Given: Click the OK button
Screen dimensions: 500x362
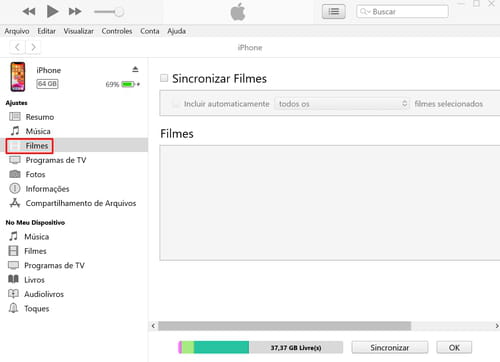Looking at the screenshot, I should (454, 347).
